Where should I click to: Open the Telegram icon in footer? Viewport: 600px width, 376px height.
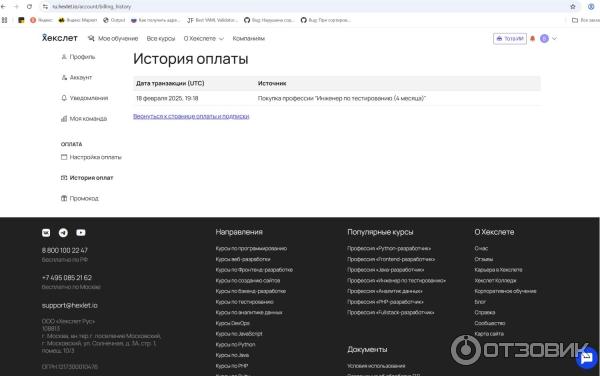[x=64, y=233]
